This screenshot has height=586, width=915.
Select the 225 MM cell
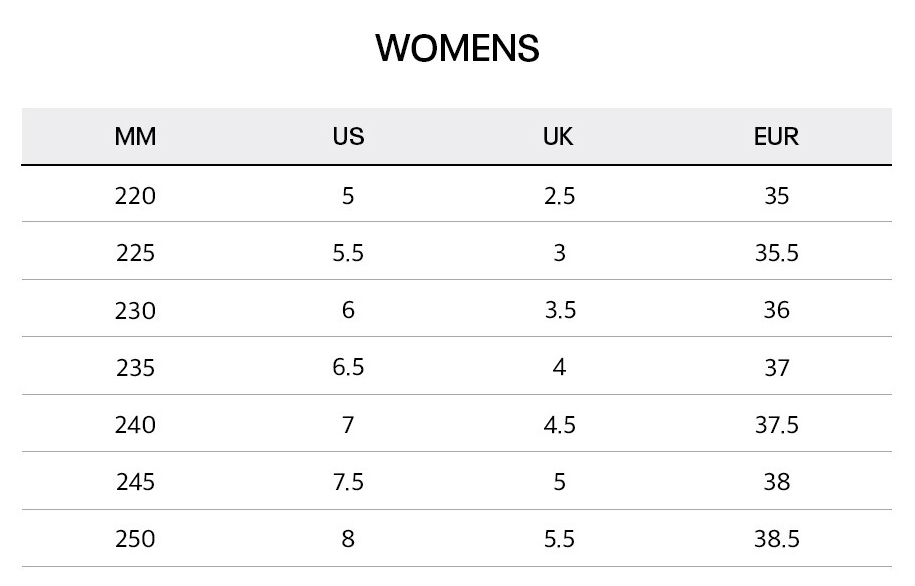135,253
